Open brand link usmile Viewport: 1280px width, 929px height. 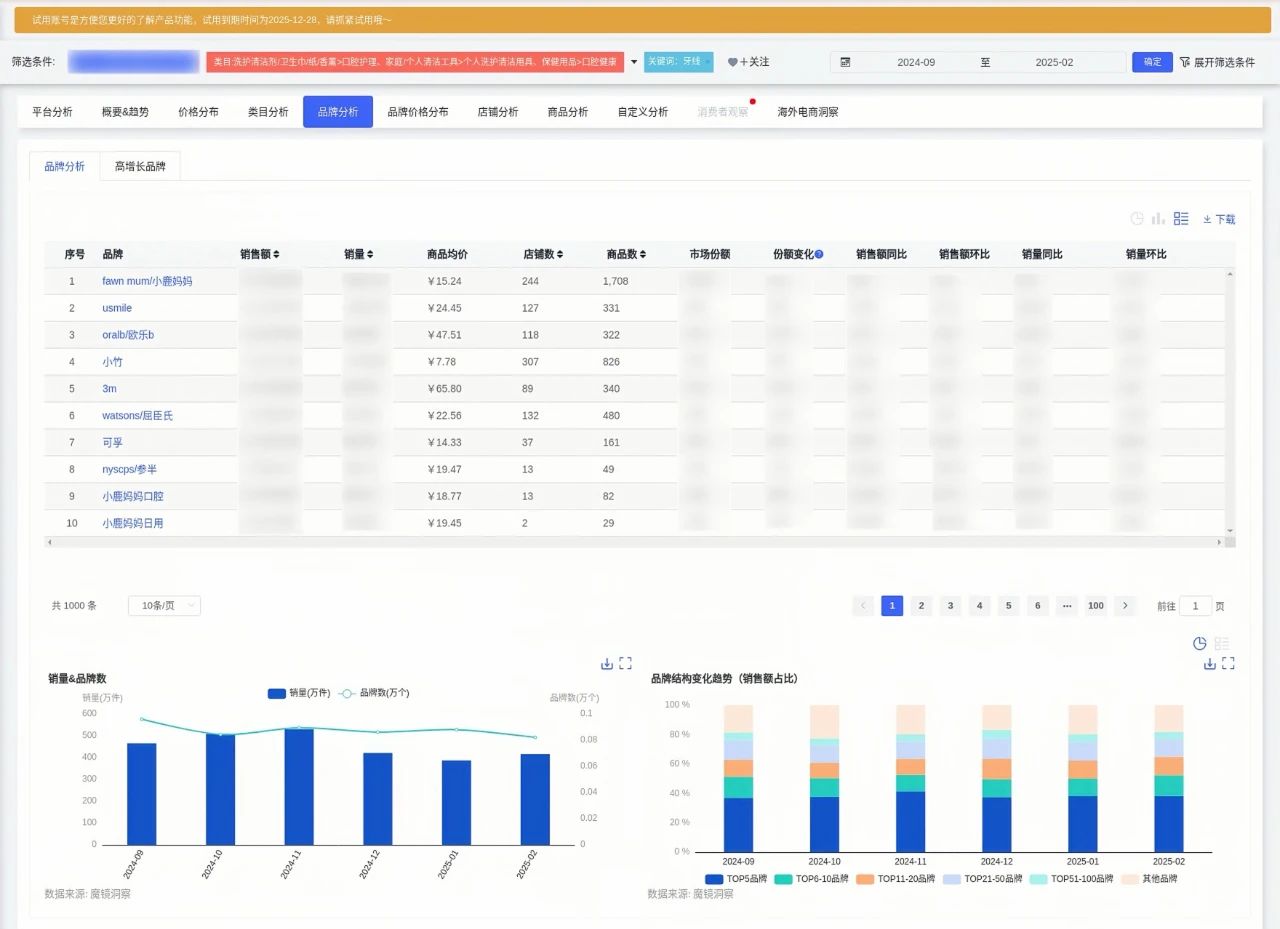pos(117,308)
